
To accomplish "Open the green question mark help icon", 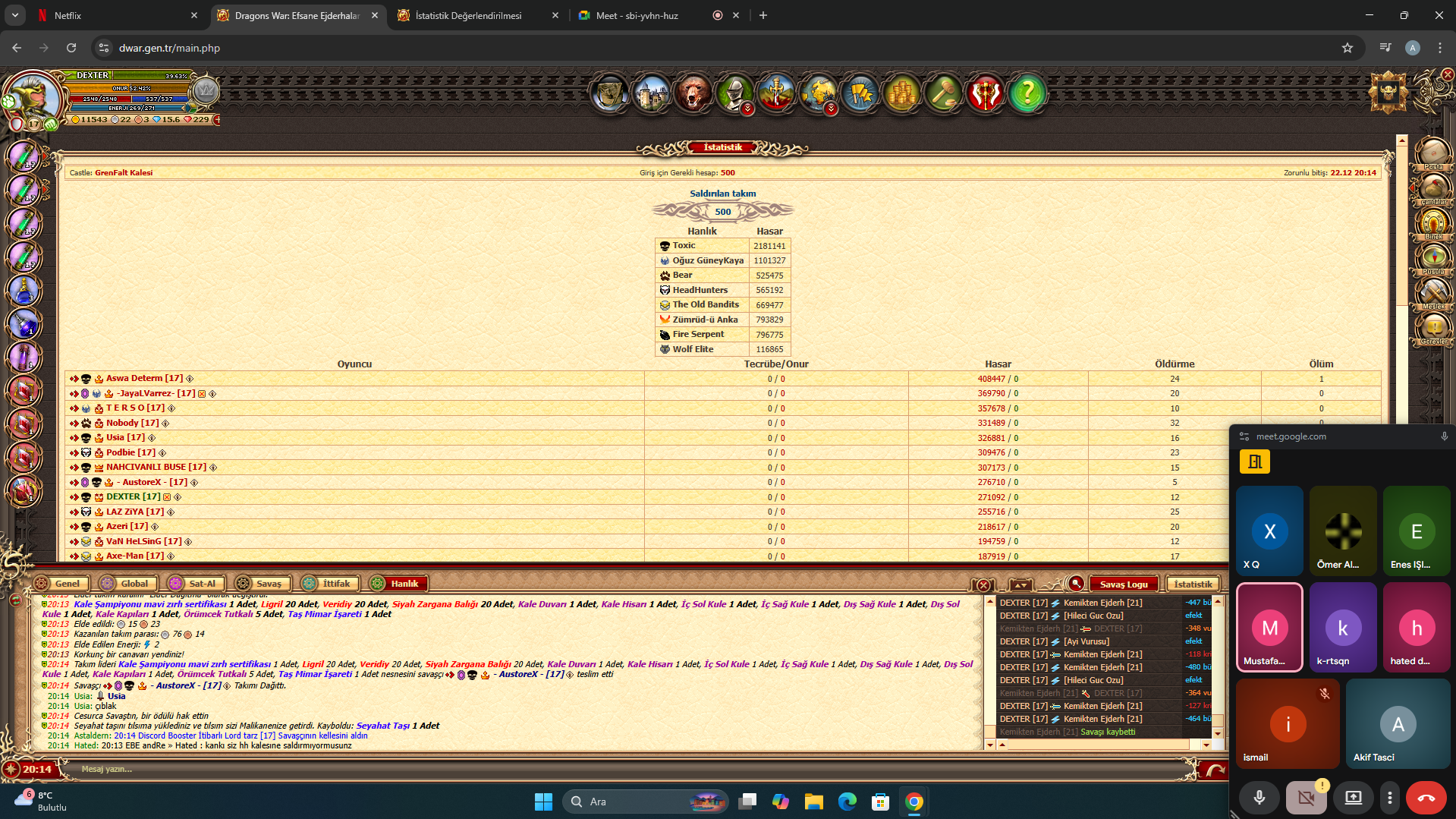I will pos(1027,94).
